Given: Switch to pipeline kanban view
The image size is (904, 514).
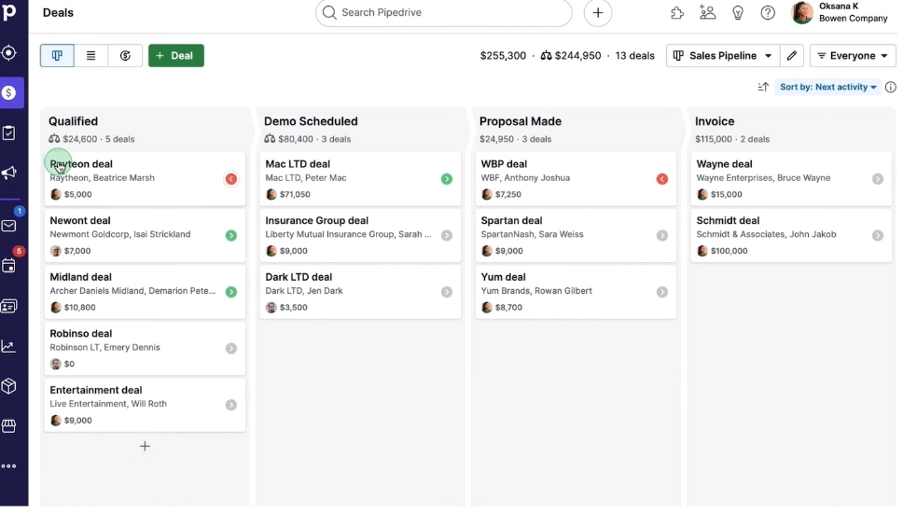Looking at the screenshot, I should point(57,55).
